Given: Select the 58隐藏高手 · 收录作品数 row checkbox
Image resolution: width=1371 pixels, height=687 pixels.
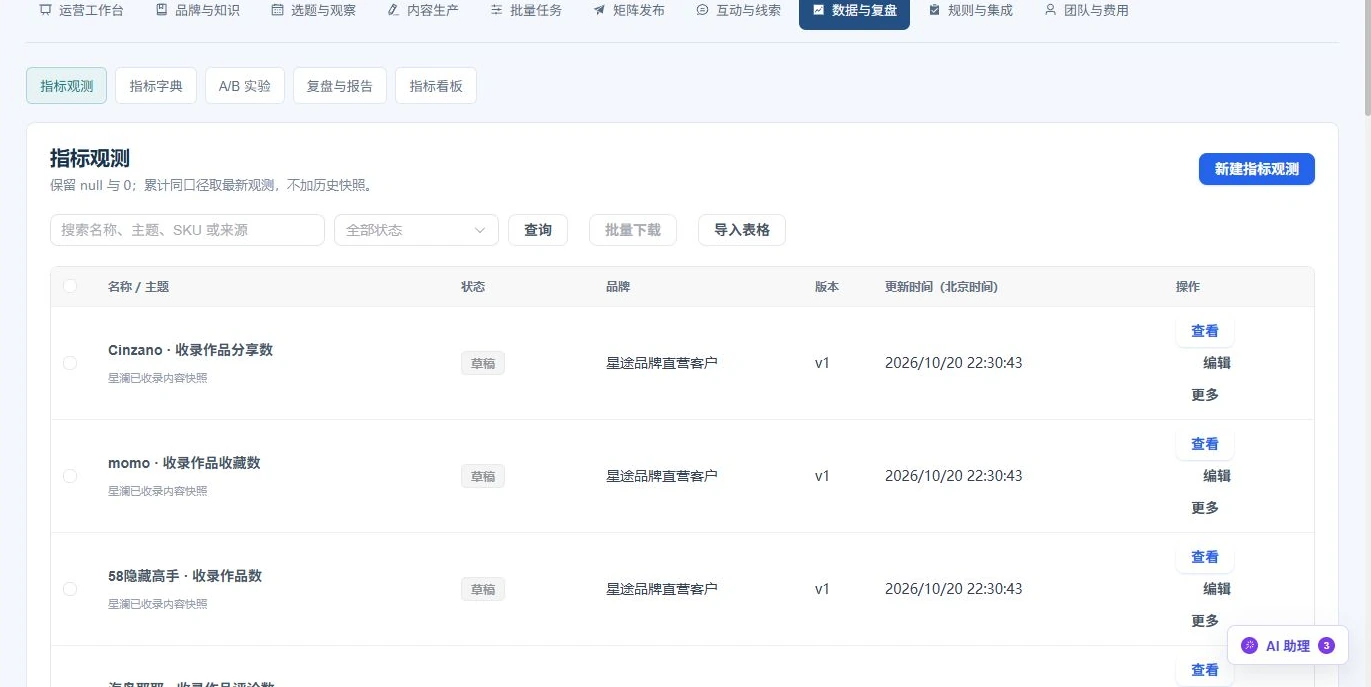Looking at the screenshot, I should 70,589.
